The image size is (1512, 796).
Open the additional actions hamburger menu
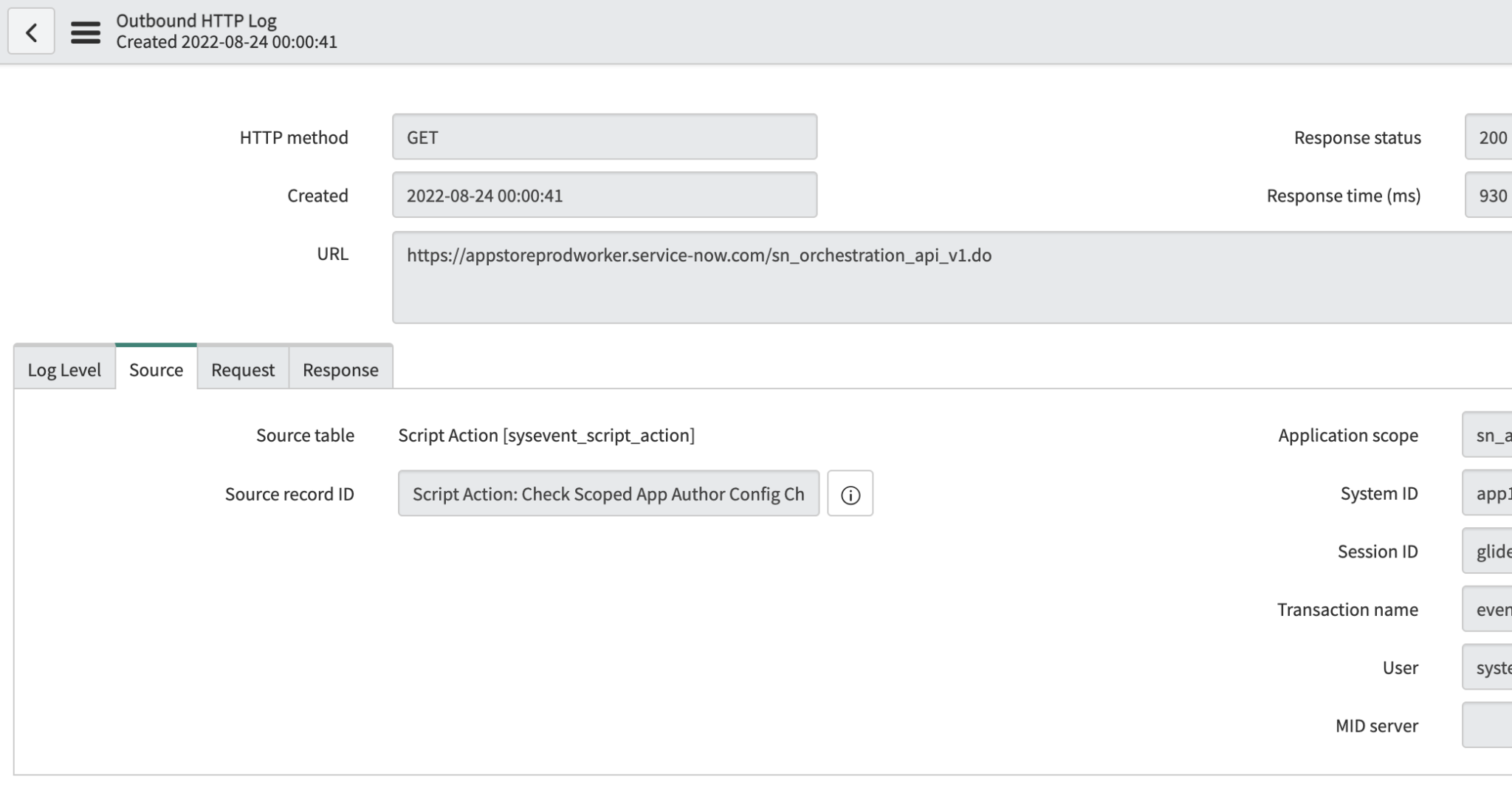(x=83, y=32)
